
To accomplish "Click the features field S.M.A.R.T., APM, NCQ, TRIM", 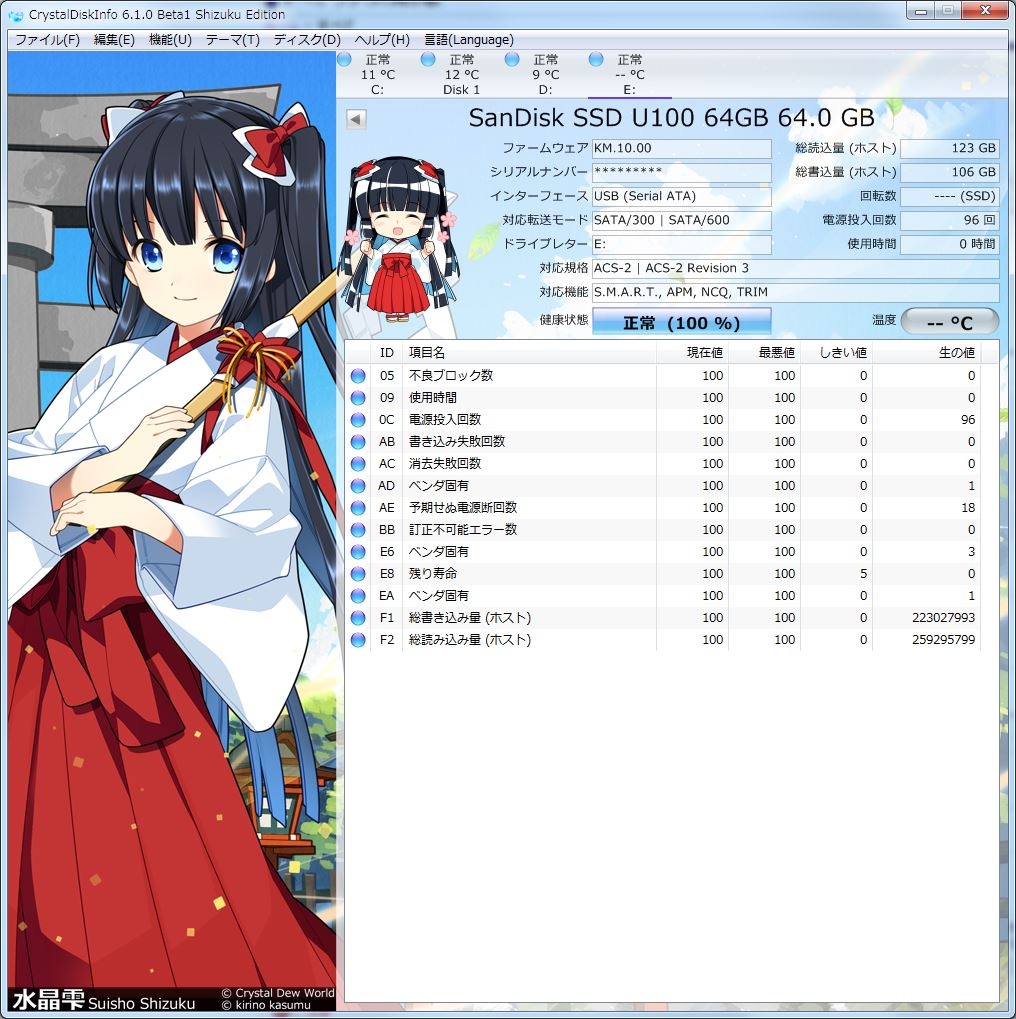I will [x=796, y=292].
